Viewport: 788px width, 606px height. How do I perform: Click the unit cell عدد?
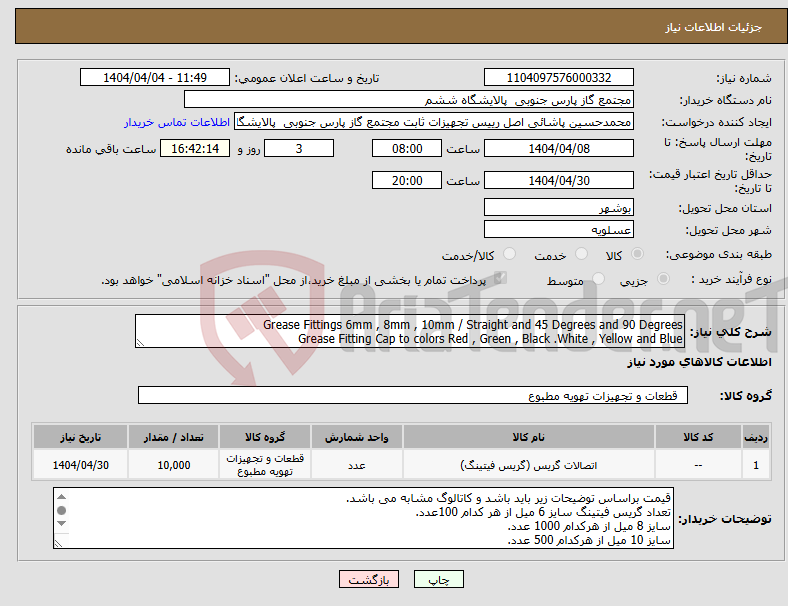pyautogui.click(x=356, y=465)
